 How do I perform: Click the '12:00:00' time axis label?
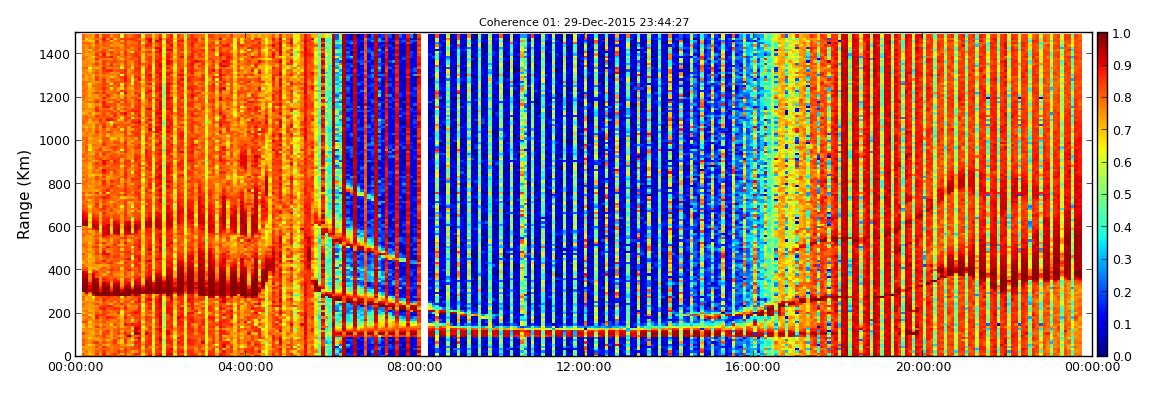(586, 367)
